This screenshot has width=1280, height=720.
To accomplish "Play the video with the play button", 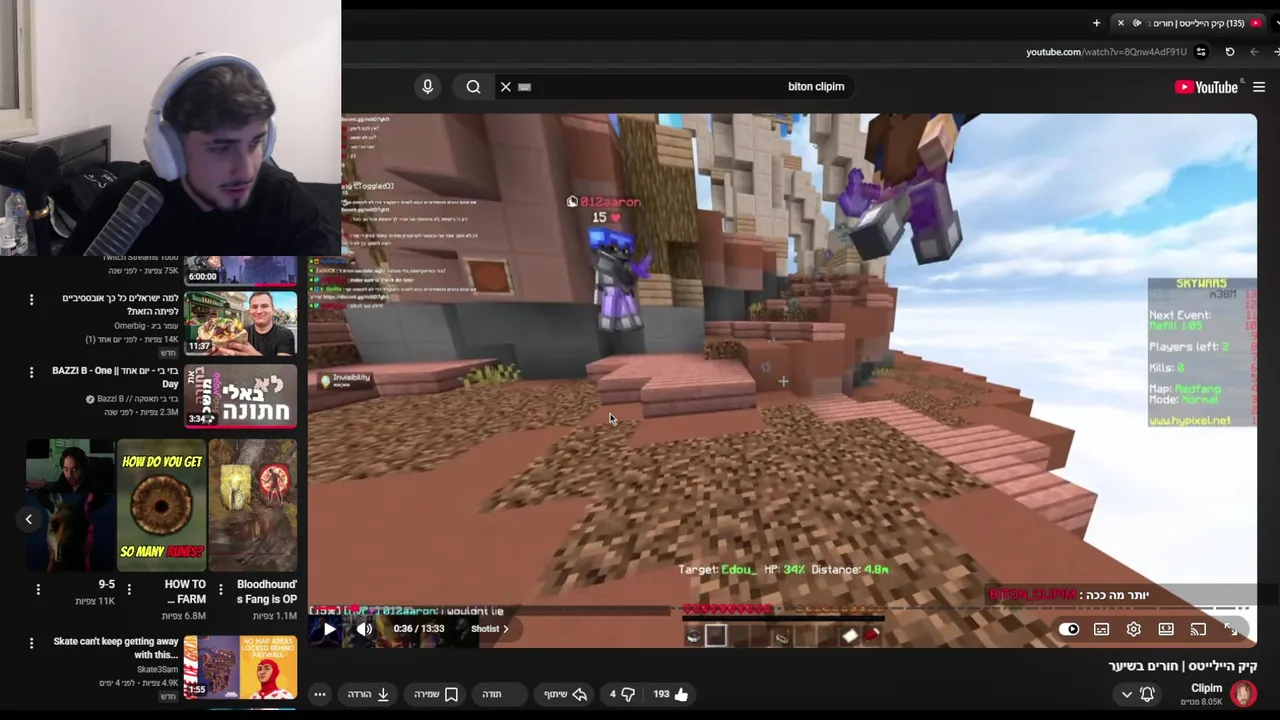I will tap(329, 629).
